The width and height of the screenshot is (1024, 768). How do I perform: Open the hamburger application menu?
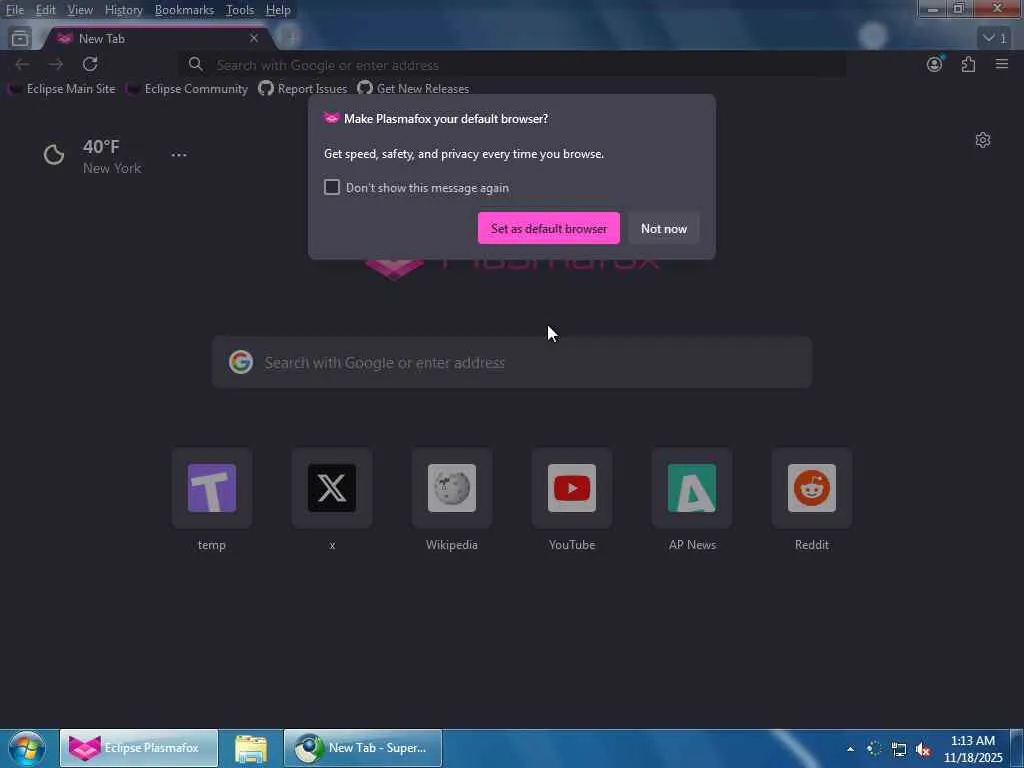point(1002,64)
